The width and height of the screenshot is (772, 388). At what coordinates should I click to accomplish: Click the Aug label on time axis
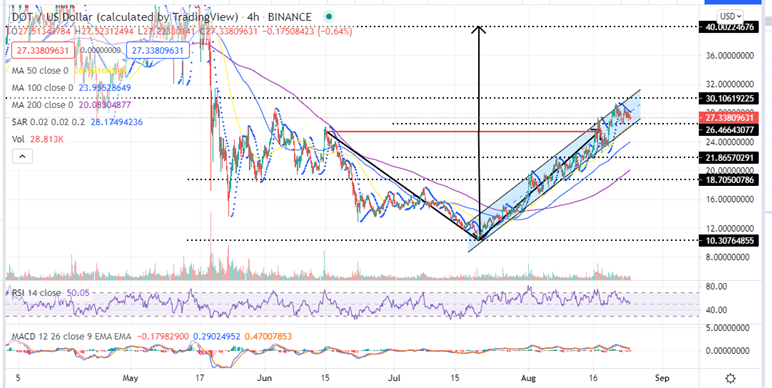coord(528,379)
